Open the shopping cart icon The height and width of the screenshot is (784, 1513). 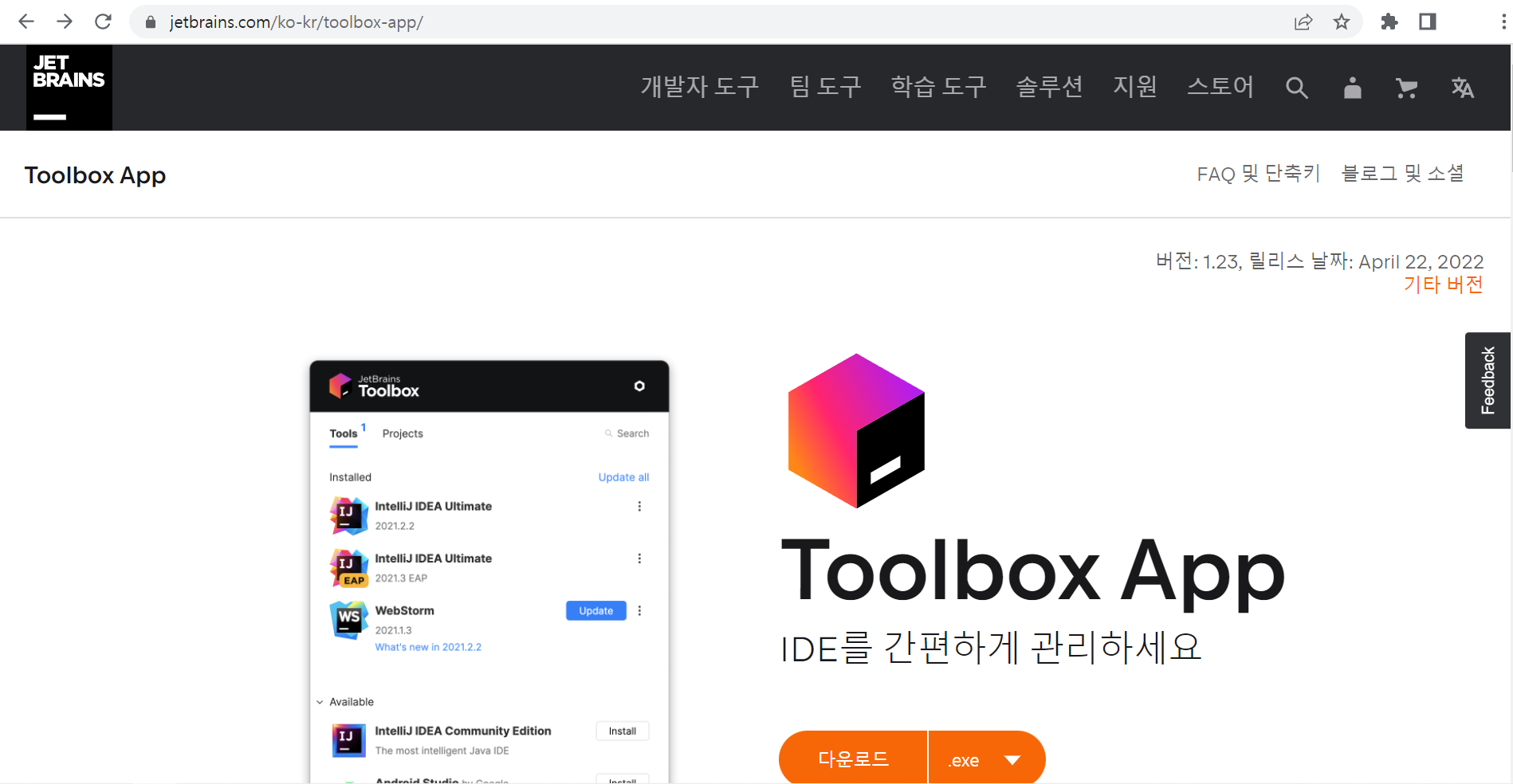pyautogui.click(x=1407, y=88)
